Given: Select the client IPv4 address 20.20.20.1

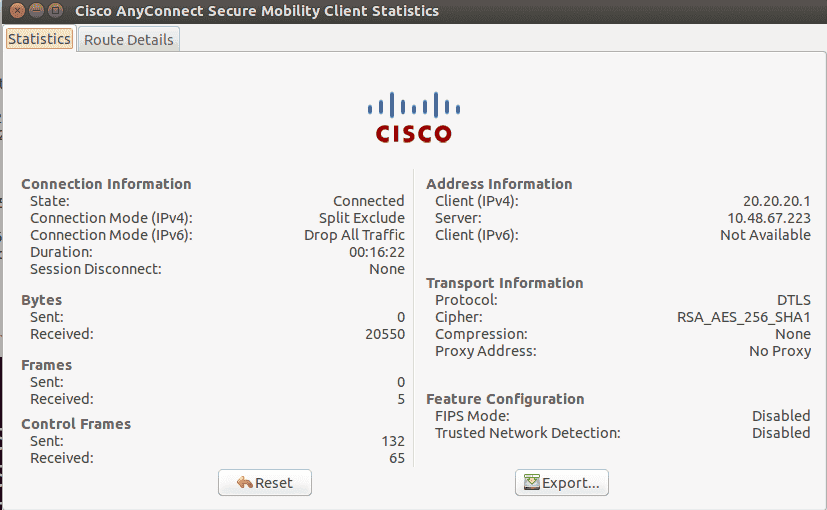Looking at the screenshot, I should pyautogui.click(x=777, y=201).
